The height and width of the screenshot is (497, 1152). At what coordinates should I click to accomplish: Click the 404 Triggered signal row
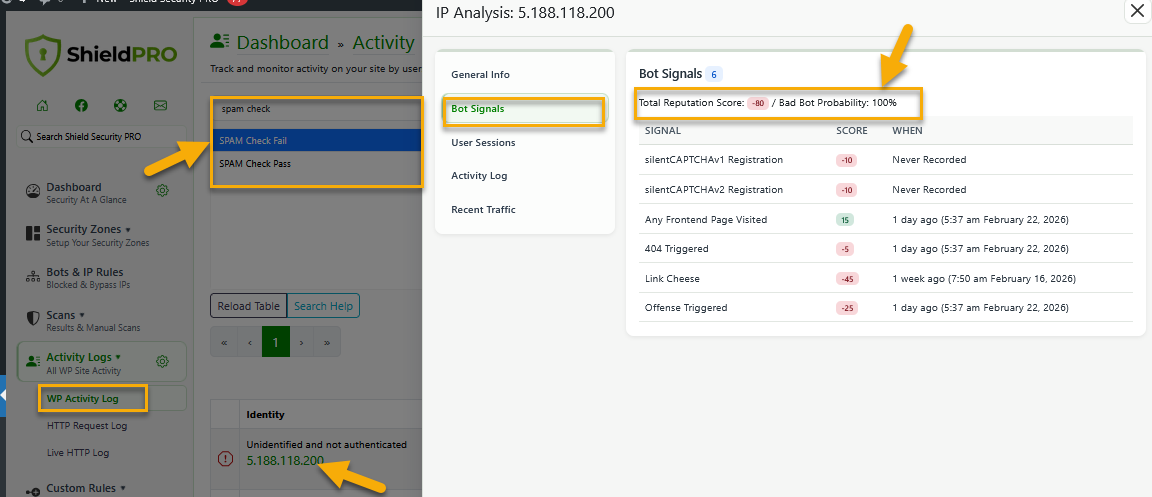pos(886,248)
